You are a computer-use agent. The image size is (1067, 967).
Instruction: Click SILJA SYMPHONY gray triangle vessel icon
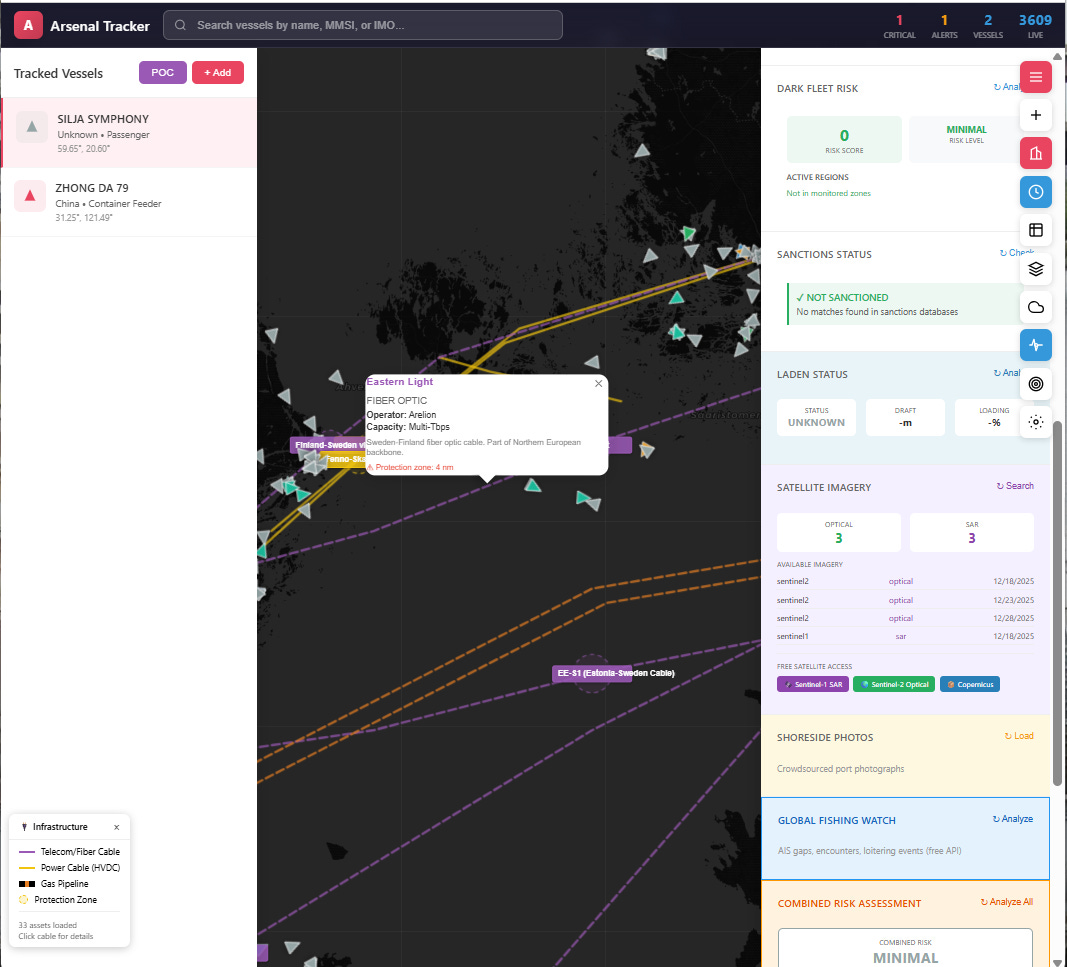pos(31,127)
